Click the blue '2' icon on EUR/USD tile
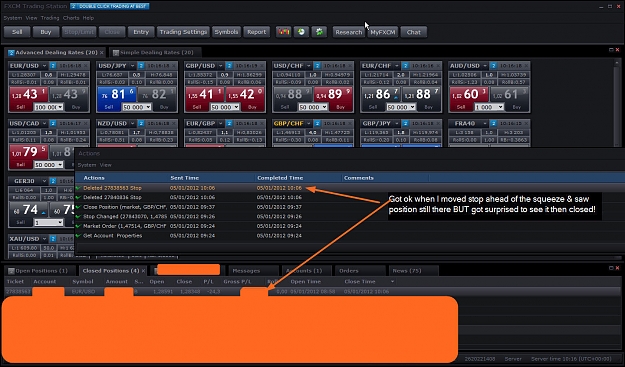Image resolution: width=625 pixels, height=367 pixels. tap(53, 66)
